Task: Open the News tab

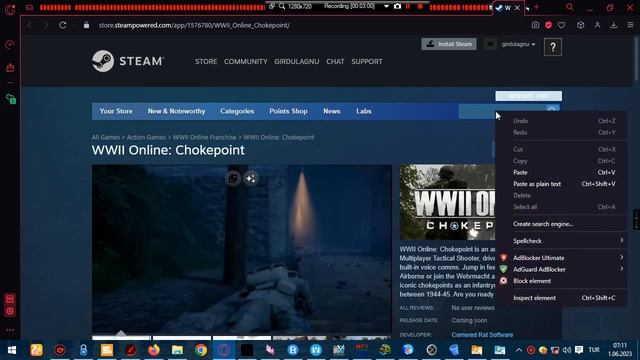Action: click(x=332, y=111)
